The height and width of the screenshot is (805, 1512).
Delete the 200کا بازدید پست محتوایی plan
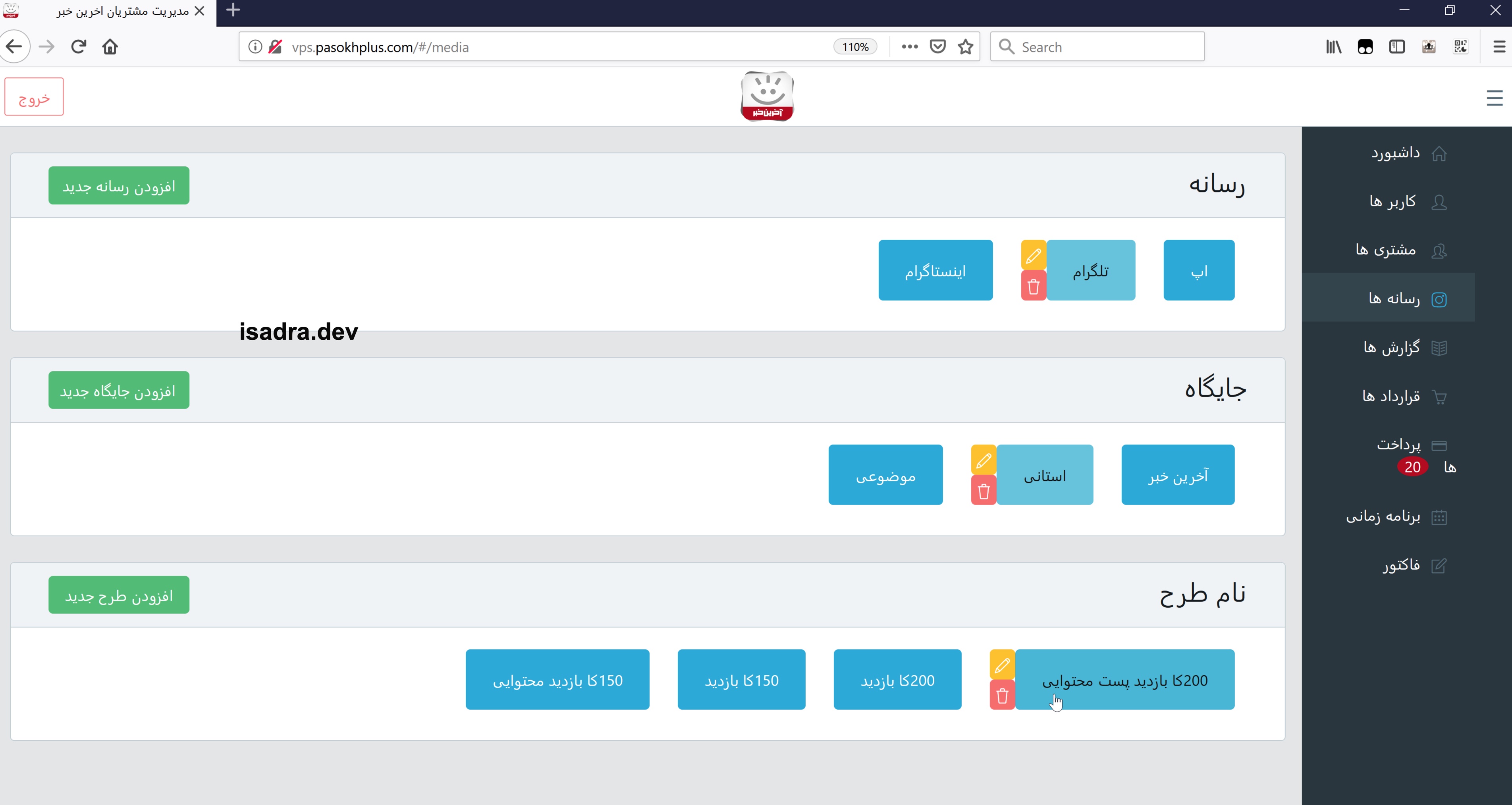tap(1002, 695)
